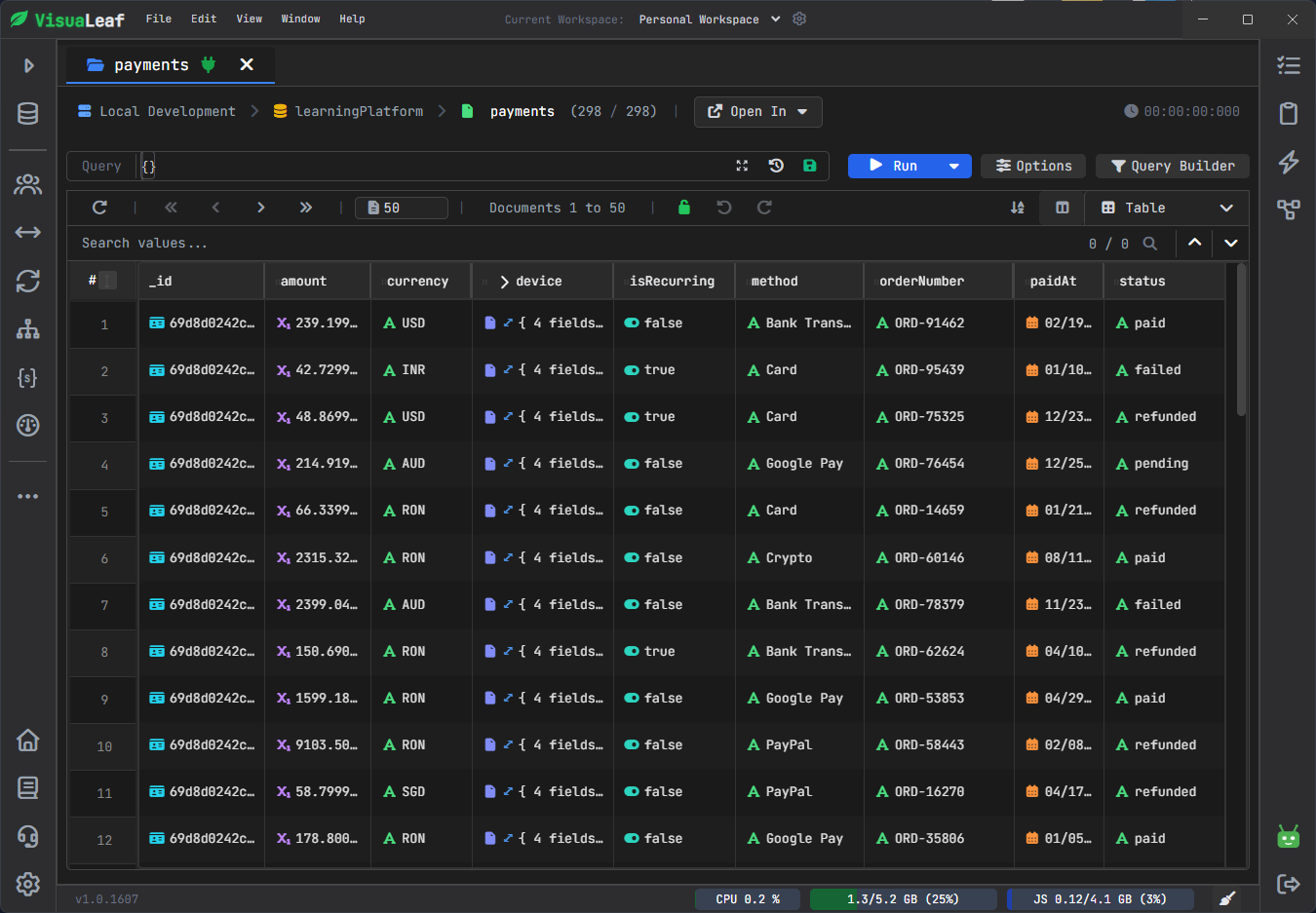The height and width of the screenshot is (913, 1316).
Task: Open the Personal Workspace dropdown
Action: 710,19
